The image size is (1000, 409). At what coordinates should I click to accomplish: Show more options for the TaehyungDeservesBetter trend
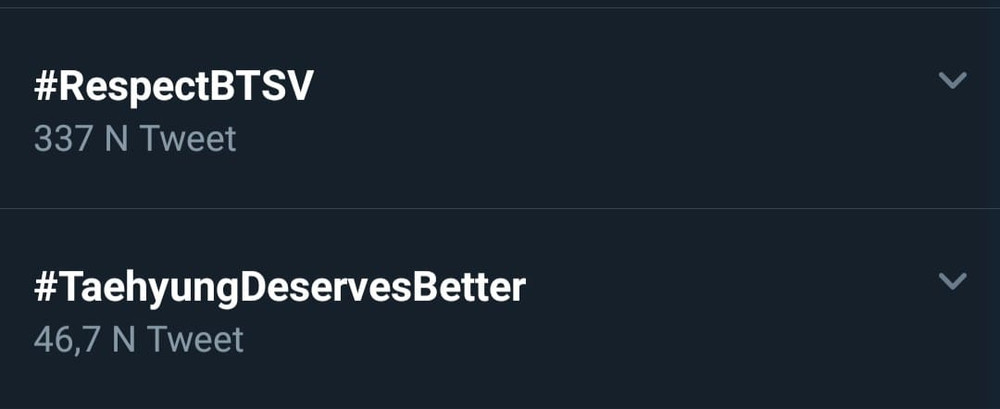pyautogui.click(x=952, y=281)
